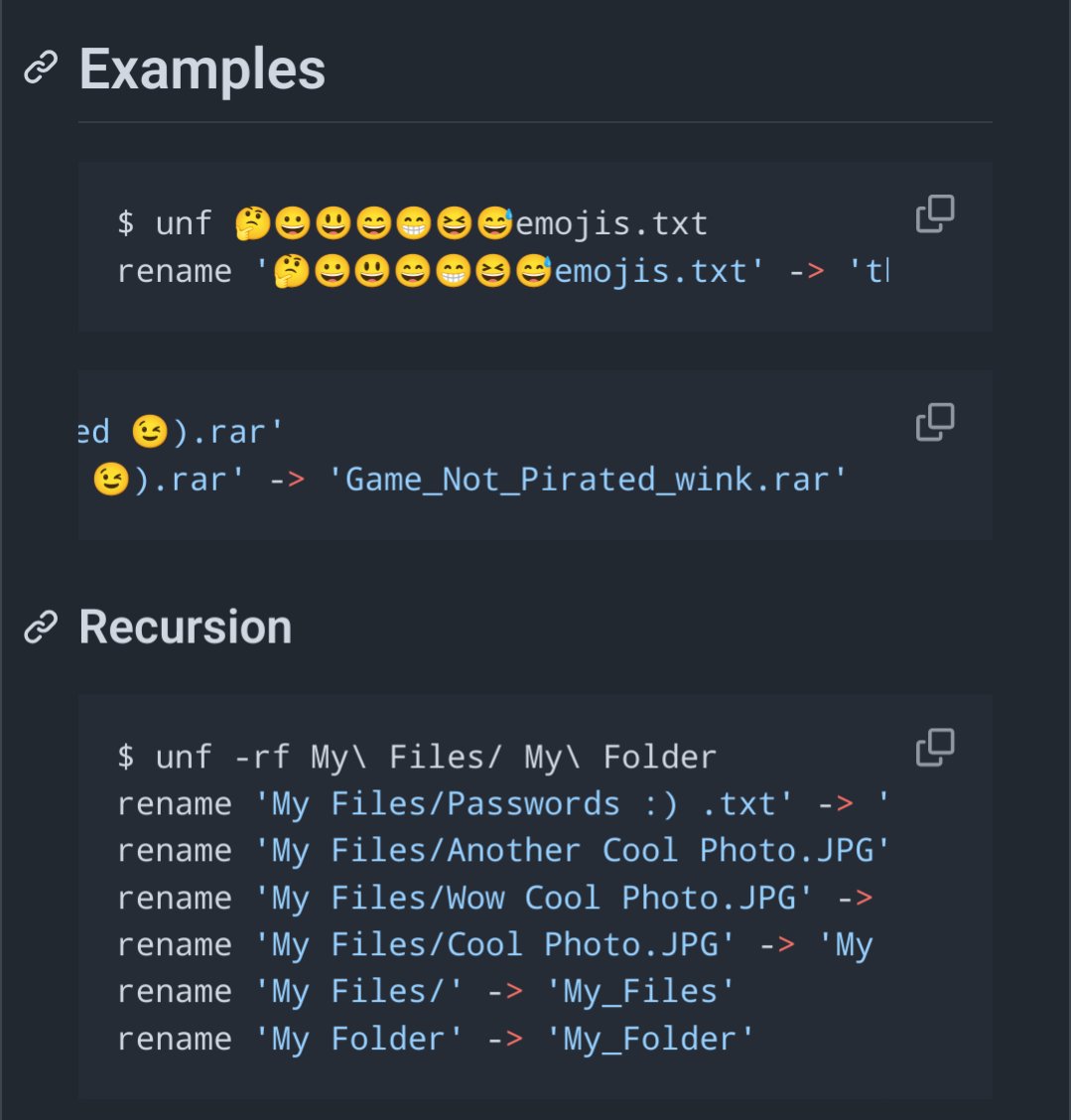This screenshot has height=1120, width=1071.
Task: Click 'My Files/Wow Cool Photo.JPG' rename line
Action: (x=495, y=898)
